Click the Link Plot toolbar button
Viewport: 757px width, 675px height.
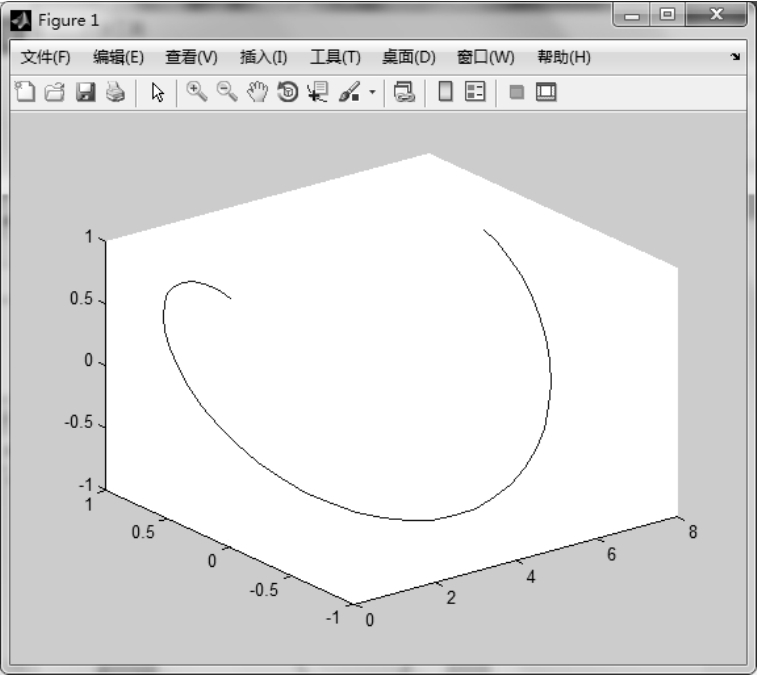(404, 93)
